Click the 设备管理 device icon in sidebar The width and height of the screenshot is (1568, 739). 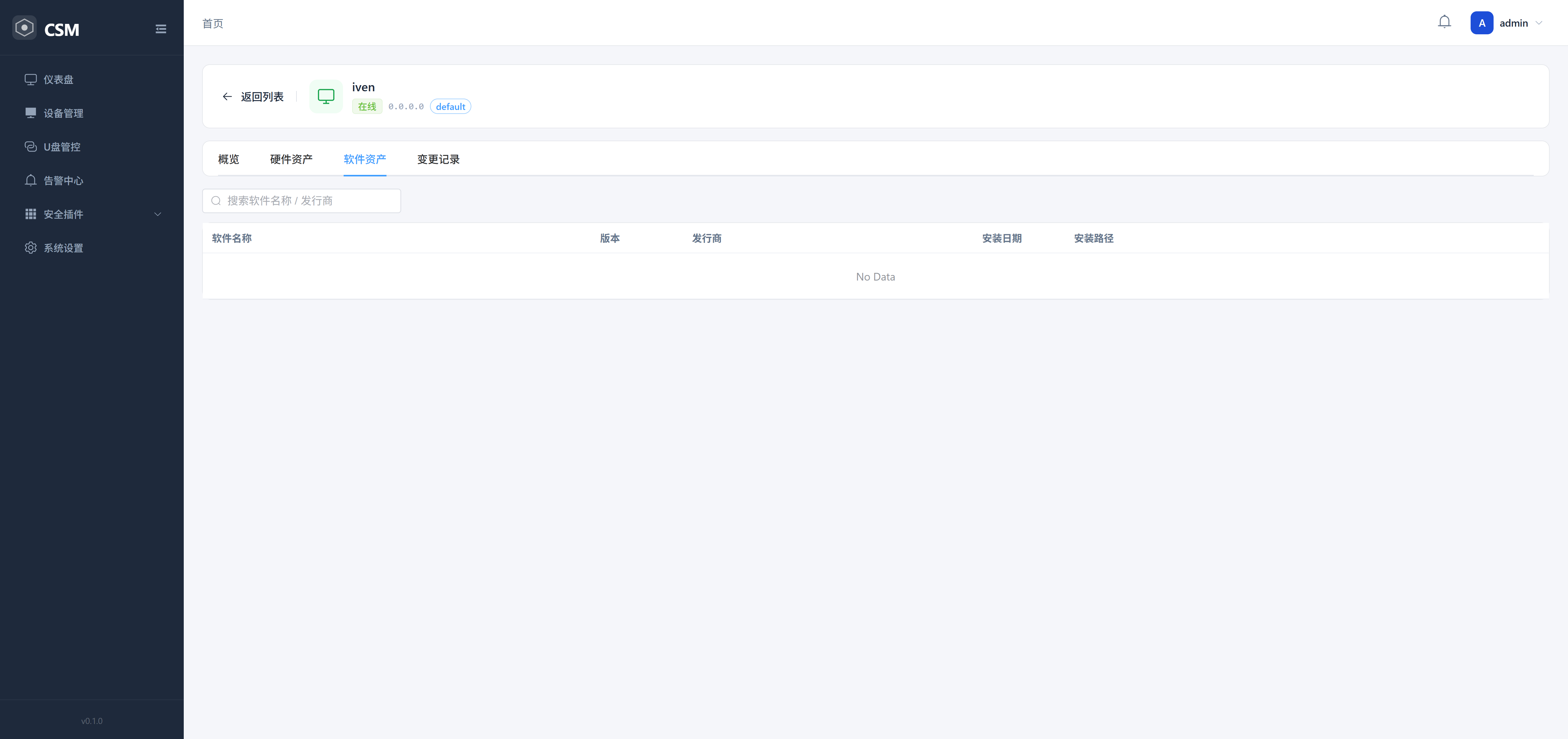[30, 113]
